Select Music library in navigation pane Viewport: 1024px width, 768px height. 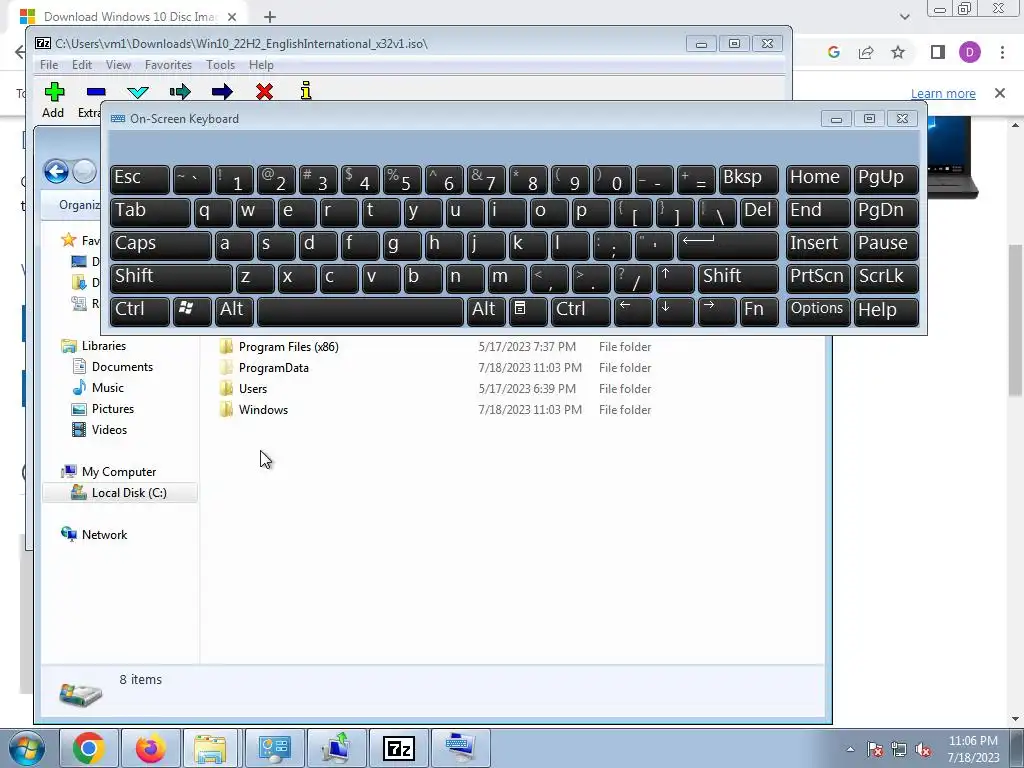108,388
